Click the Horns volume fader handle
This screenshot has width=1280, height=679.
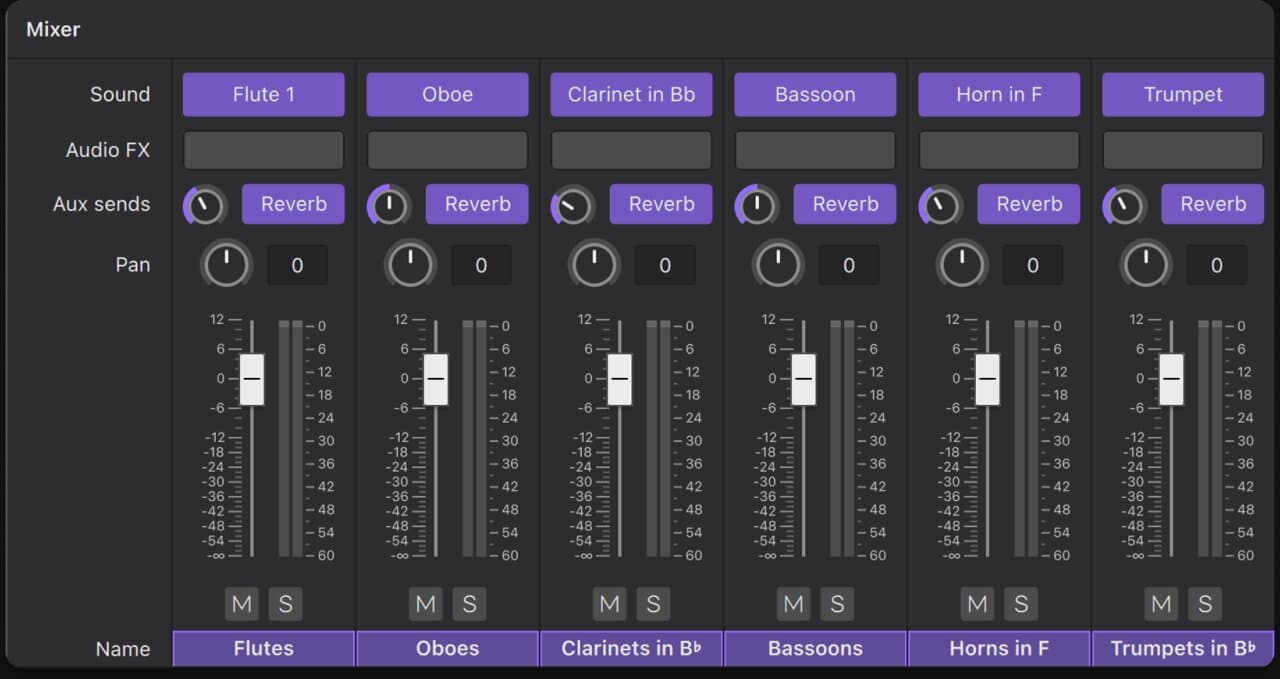coord(988,379)
